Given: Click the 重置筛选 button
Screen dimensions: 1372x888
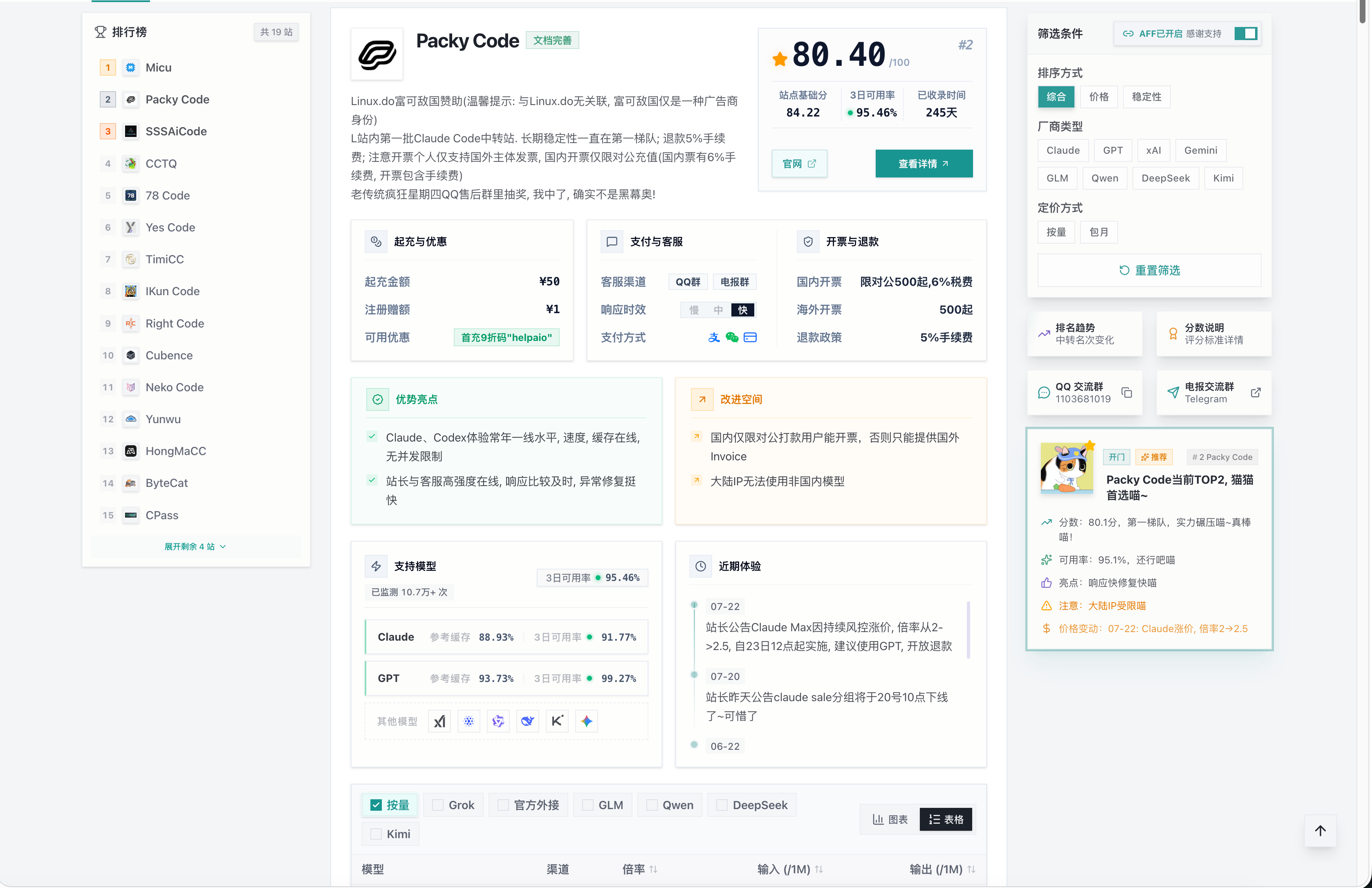Looking at the screenshot, I should 1149,270.
